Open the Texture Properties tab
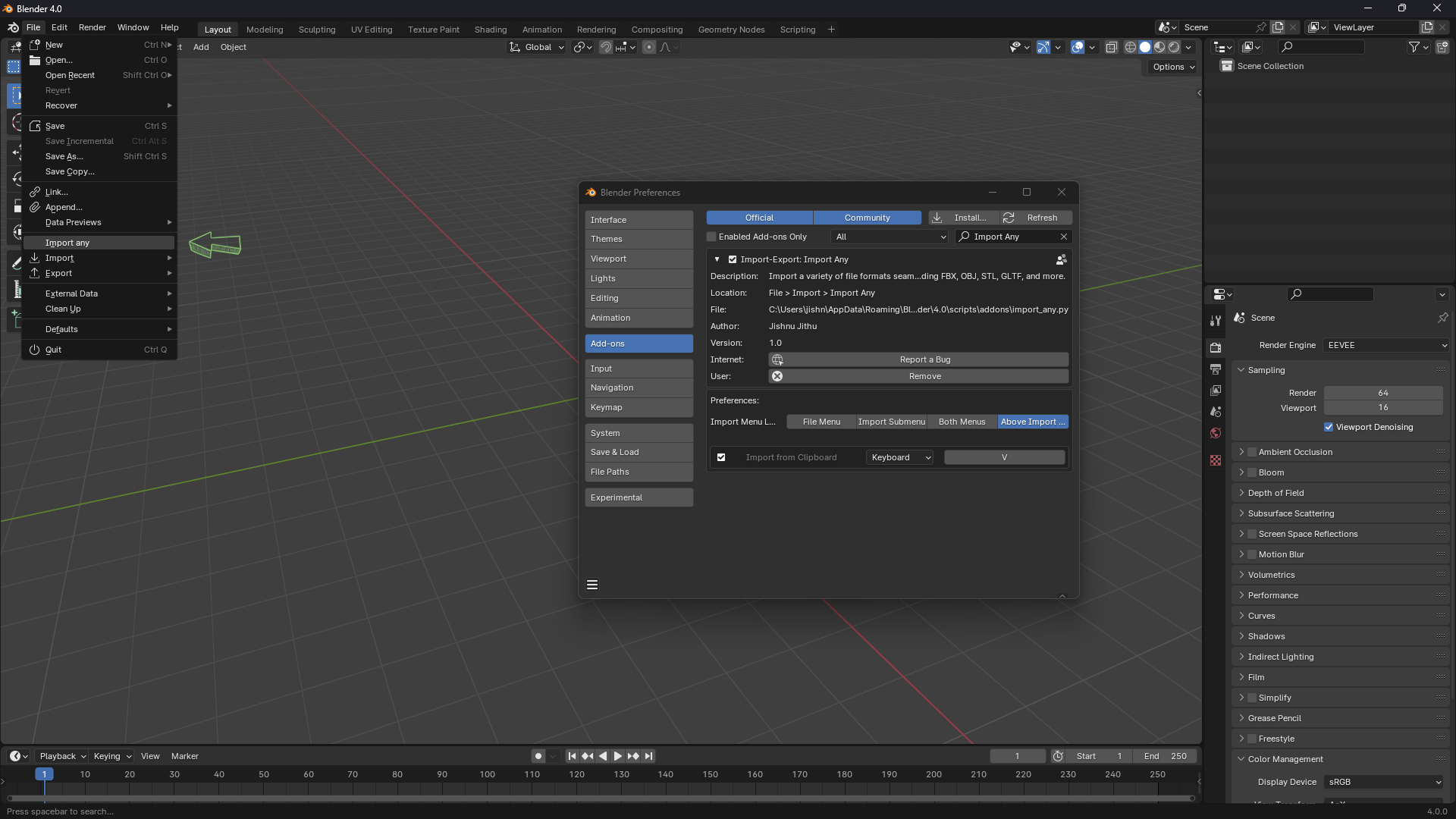Viewport: 1456px width, 819px height. 1216,460
